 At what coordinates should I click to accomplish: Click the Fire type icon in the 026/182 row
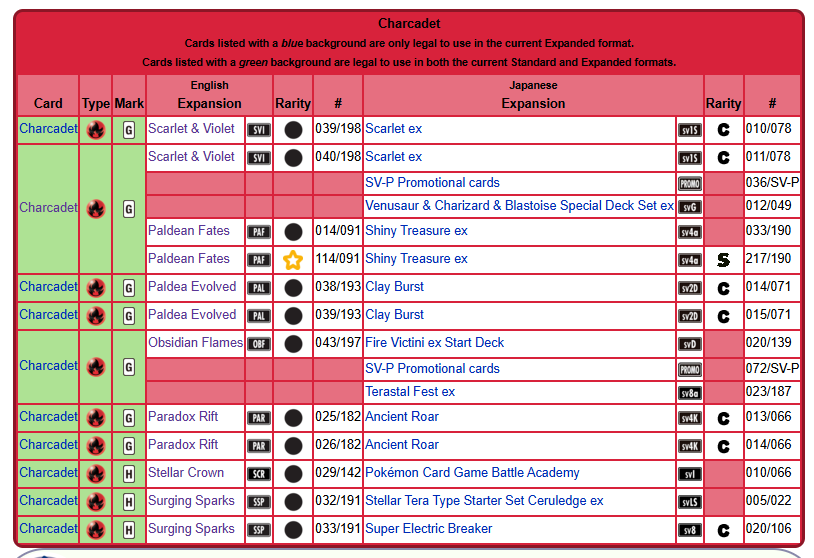[x=96, y=446]
